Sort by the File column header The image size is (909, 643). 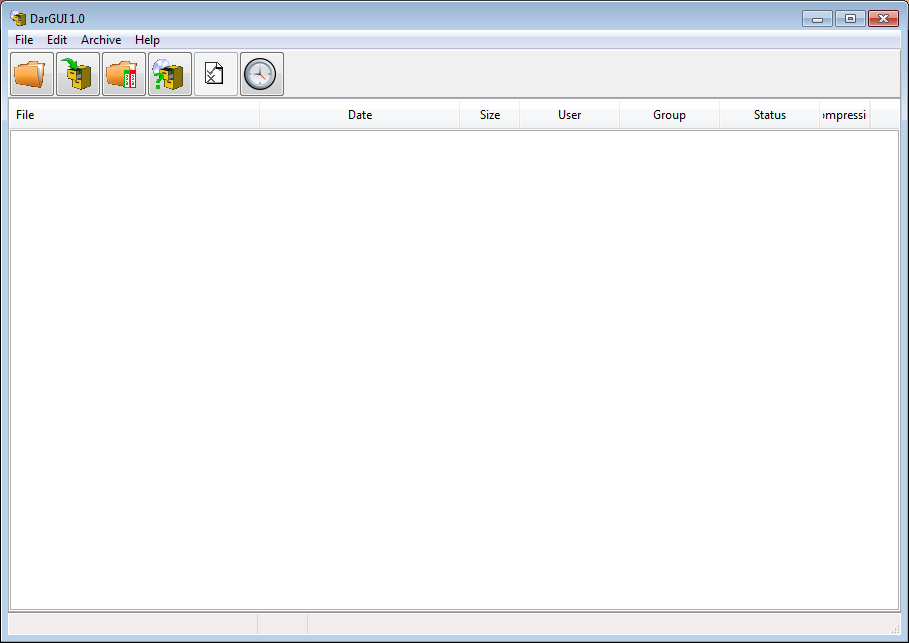[134, 115]
